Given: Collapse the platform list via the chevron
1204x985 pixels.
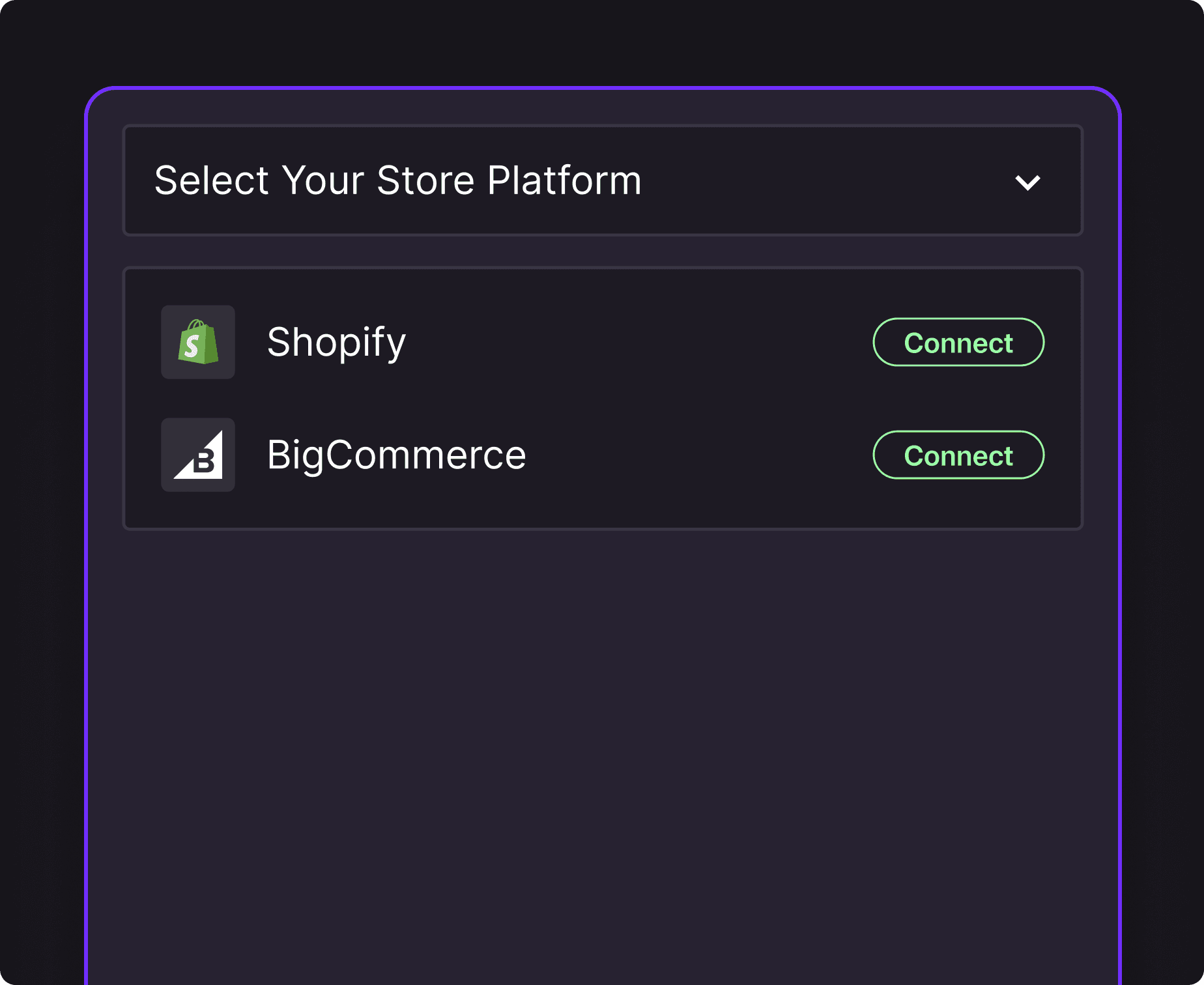Looking at the screenshot, I should (1028, 182).
